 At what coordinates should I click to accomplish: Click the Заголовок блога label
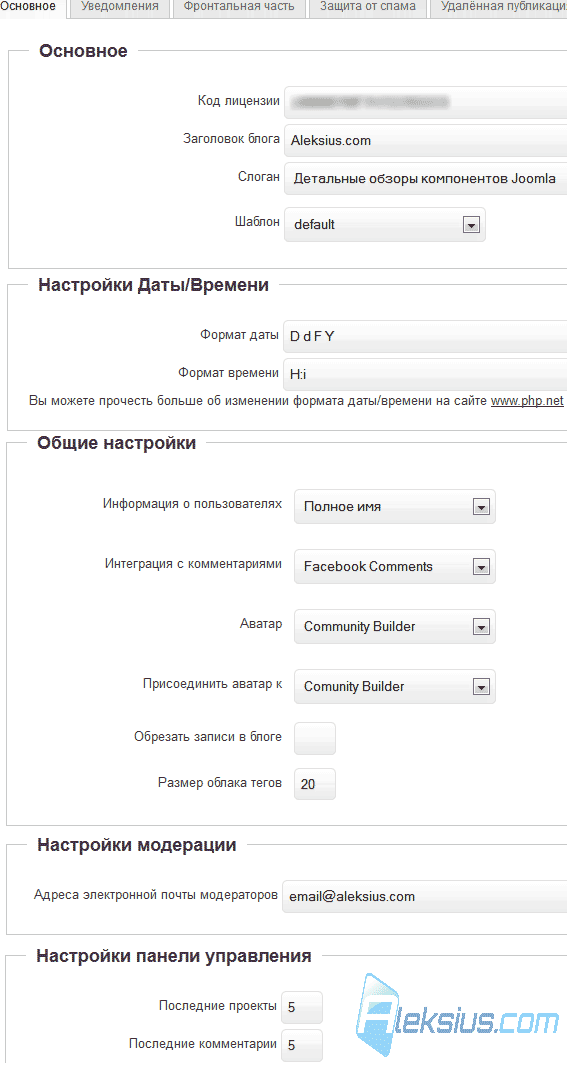pos(231,139)
